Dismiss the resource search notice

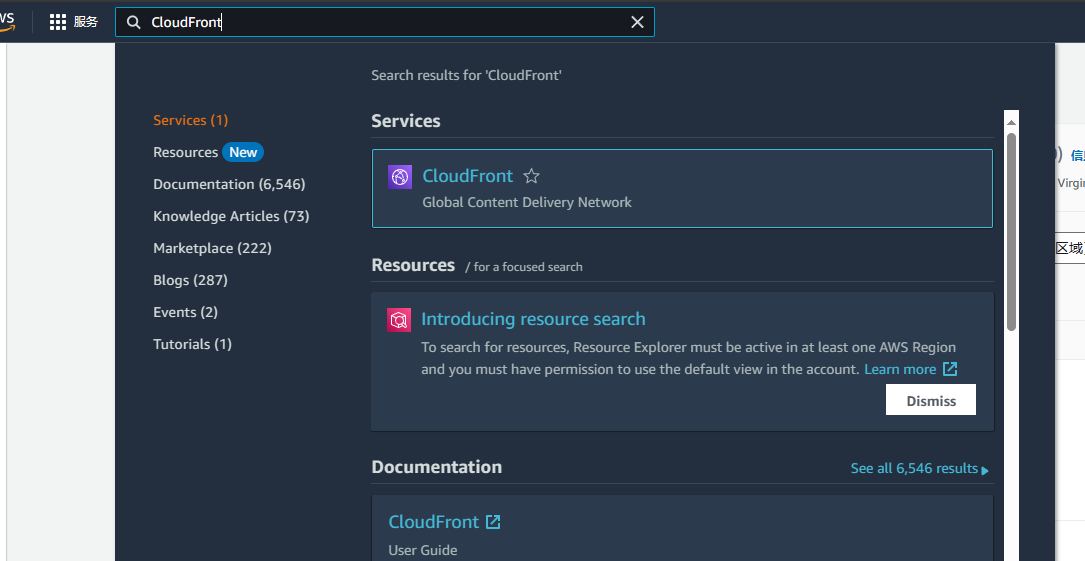point(931,400)
